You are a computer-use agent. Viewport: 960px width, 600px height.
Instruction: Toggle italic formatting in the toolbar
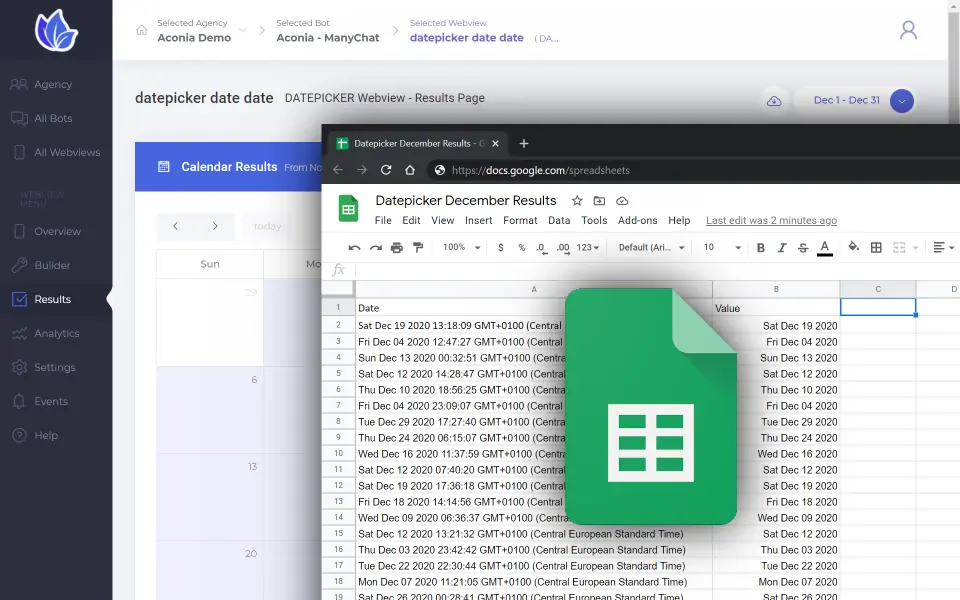pos(782,246)
